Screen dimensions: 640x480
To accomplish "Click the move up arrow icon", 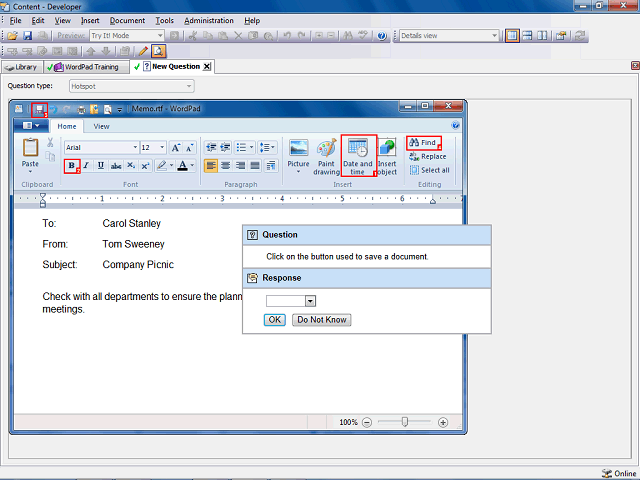I will 91,51.
